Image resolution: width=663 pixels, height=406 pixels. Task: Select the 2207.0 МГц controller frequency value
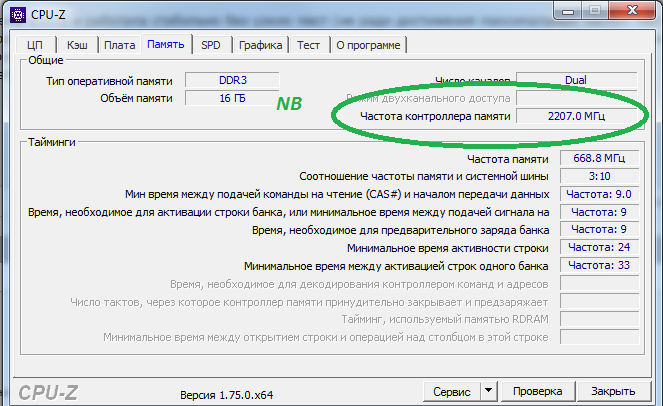click(576, 116)
